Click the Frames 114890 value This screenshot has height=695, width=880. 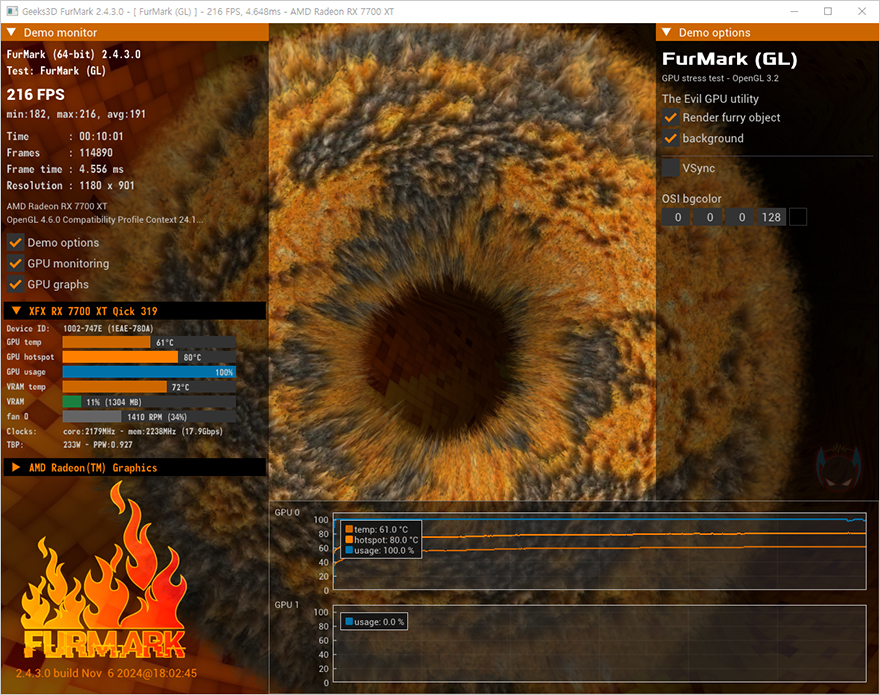click(x=96, y=153)
